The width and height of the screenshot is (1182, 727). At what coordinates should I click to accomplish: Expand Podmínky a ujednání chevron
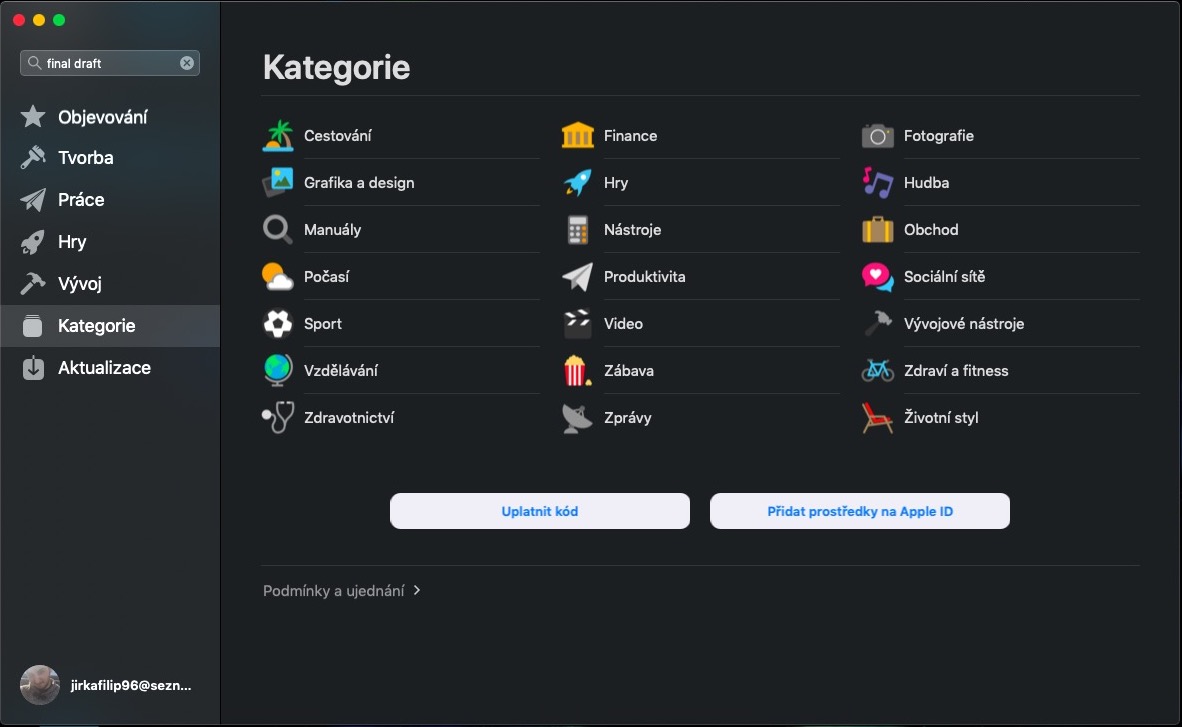(x=417, y=591)
